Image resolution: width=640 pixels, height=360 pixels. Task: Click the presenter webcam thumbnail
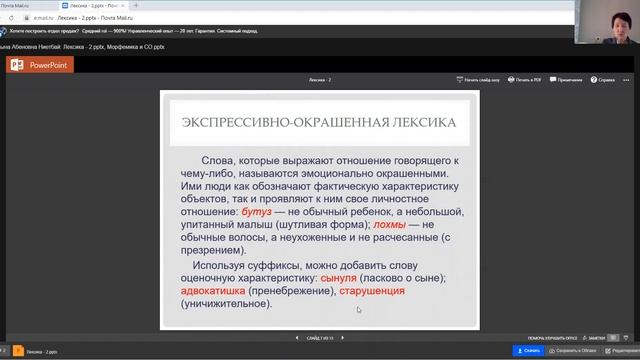[x=607, y=22]
